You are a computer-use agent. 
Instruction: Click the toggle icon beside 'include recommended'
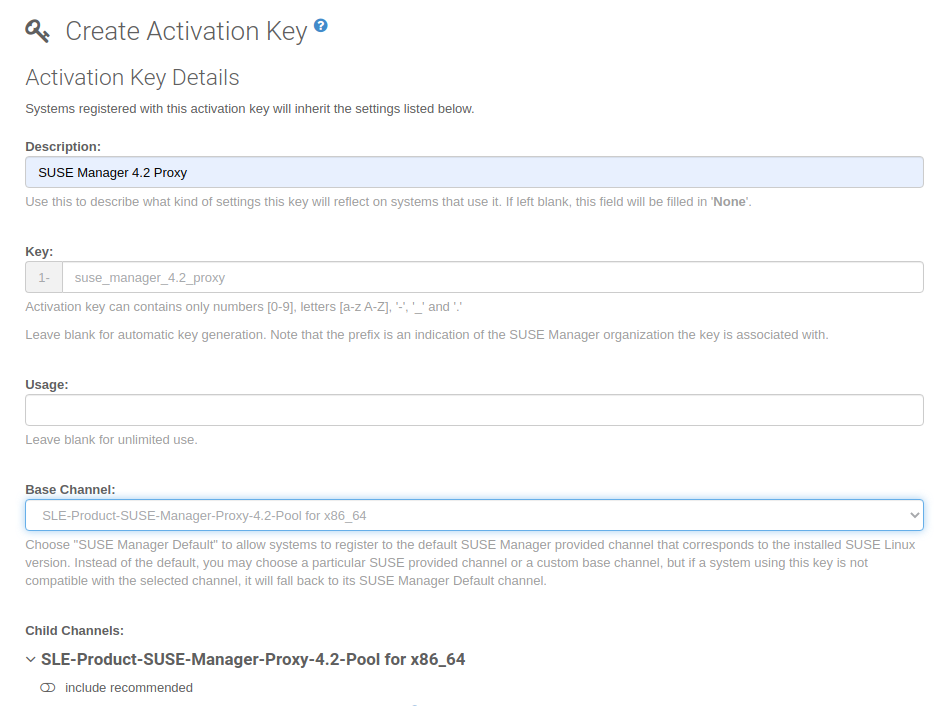(x=47, y=687)
